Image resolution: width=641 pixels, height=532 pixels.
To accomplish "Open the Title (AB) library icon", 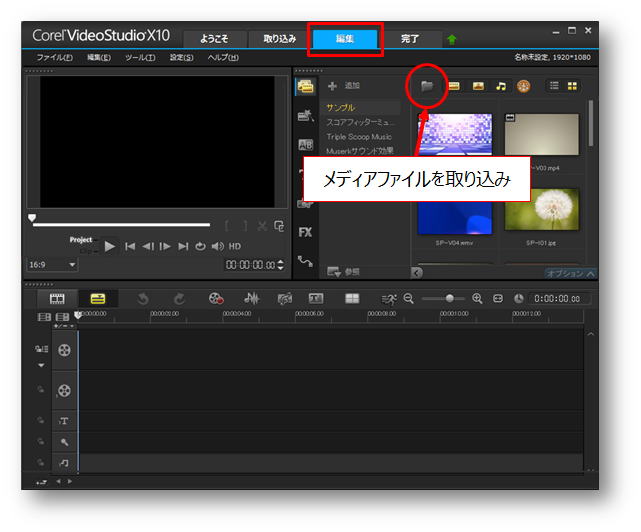I will 305,145.
